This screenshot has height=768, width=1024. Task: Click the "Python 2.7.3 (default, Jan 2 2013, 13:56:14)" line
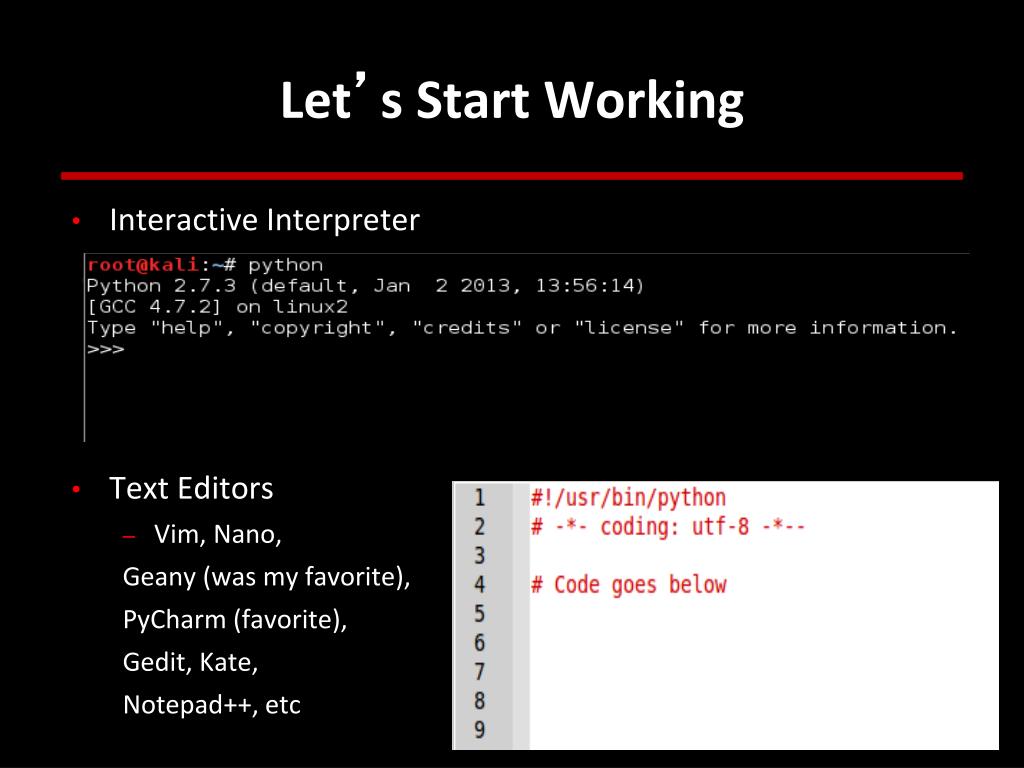click(365, 286)
